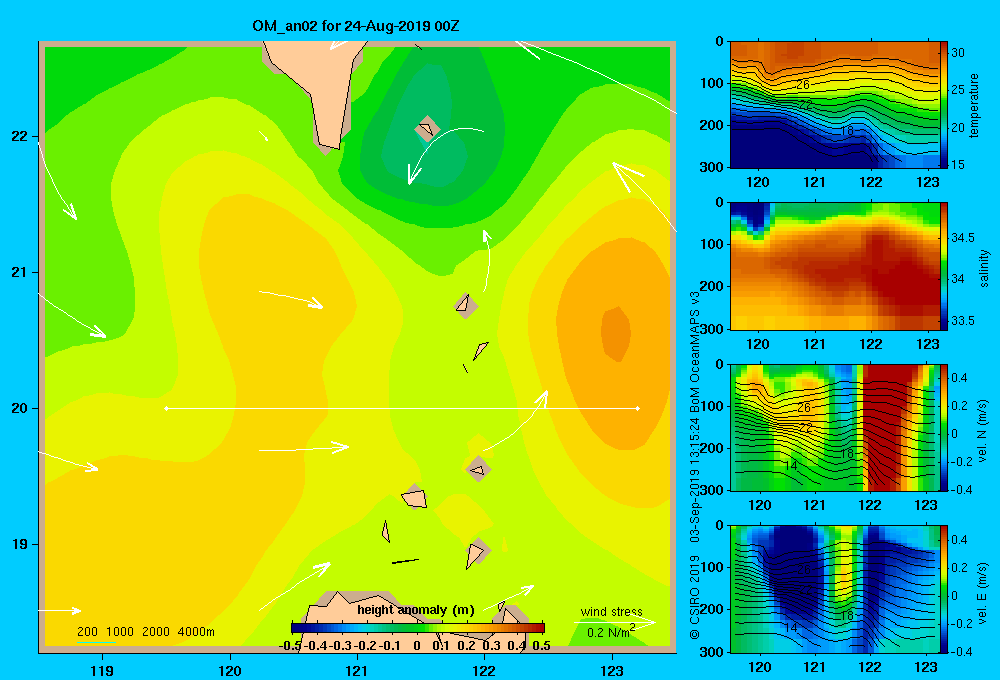The image size is (1000, 680).
Task: Click the height anomaly color bar
Action: point(418,628)
